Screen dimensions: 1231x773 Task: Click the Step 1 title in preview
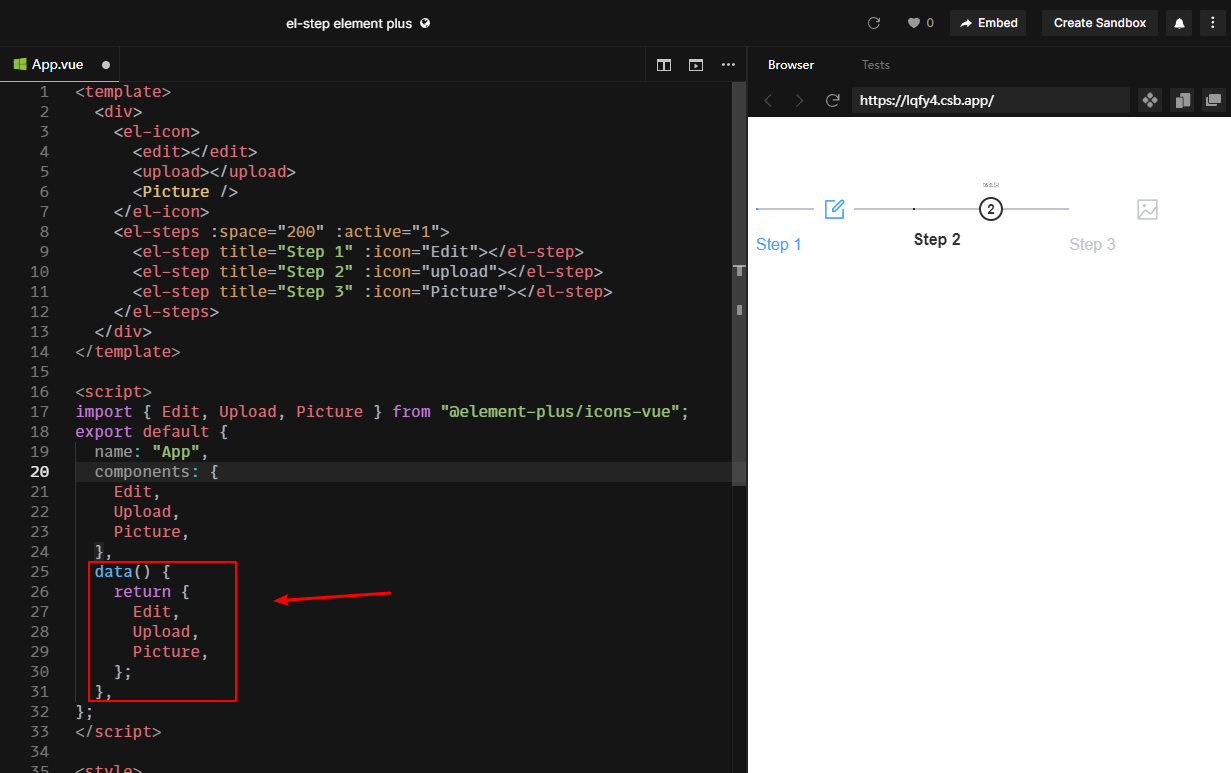tap(779, 245)
